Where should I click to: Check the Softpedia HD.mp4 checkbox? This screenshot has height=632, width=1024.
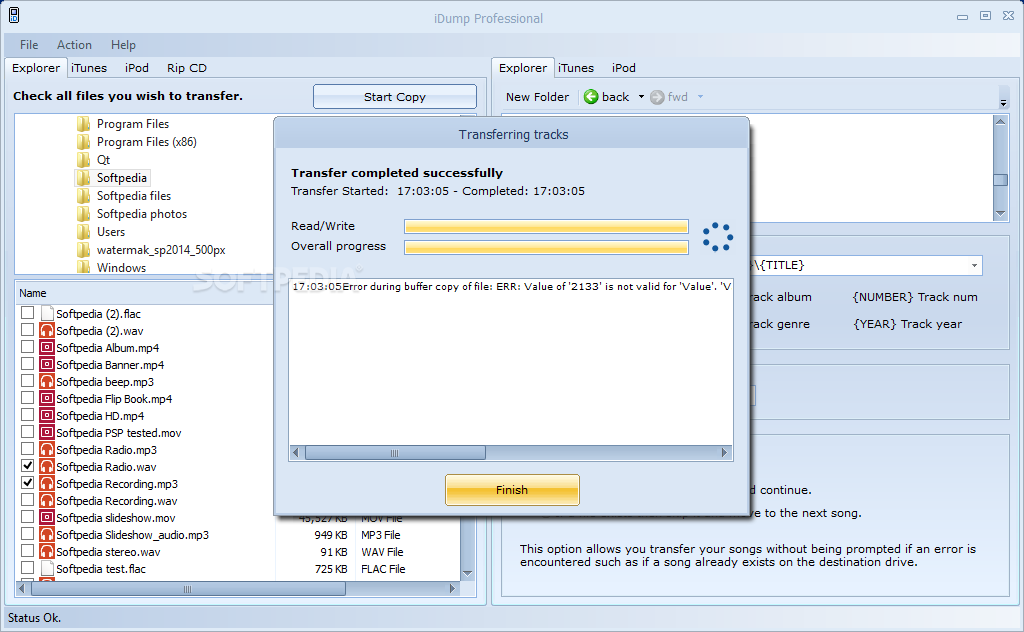[27, 415]
